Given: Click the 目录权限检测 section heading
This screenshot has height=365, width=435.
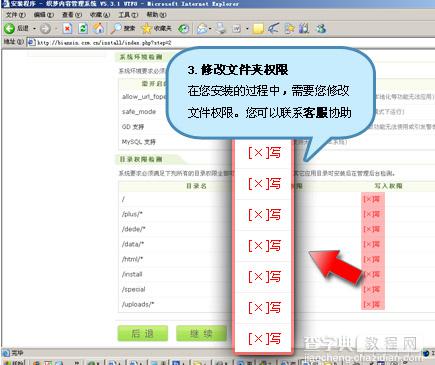Looking at the screenshot, I should tap(141, 159).
